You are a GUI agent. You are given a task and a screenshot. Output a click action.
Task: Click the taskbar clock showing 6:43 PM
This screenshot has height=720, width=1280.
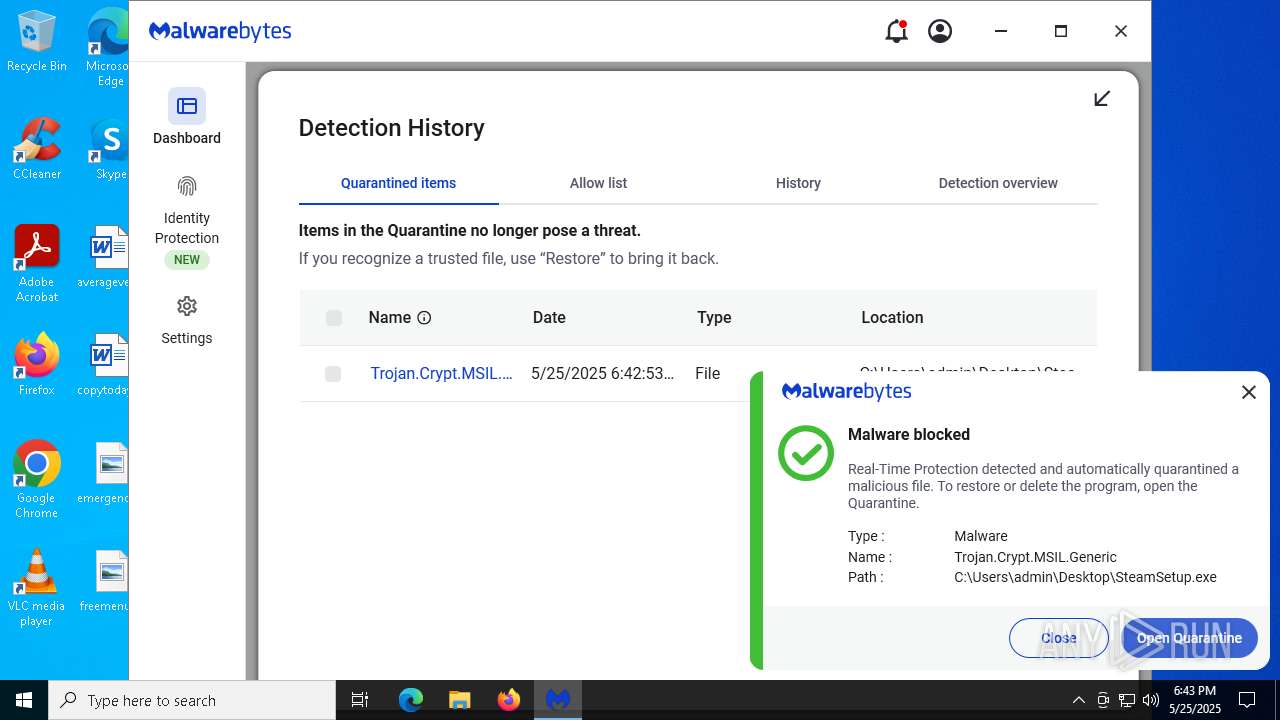[x=1194, y=700]
